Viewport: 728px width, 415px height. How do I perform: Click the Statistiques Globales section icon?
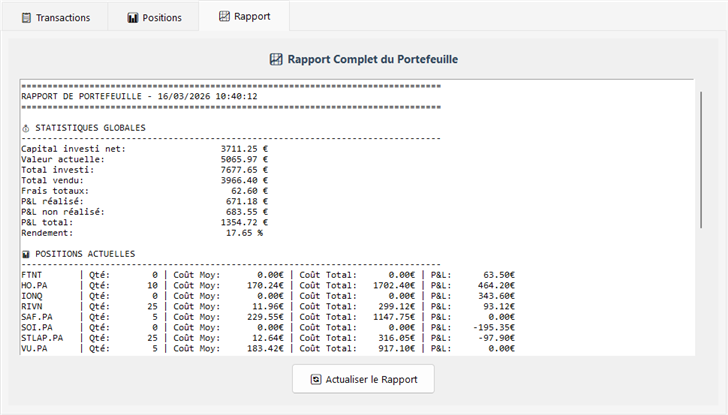[26, 128]
